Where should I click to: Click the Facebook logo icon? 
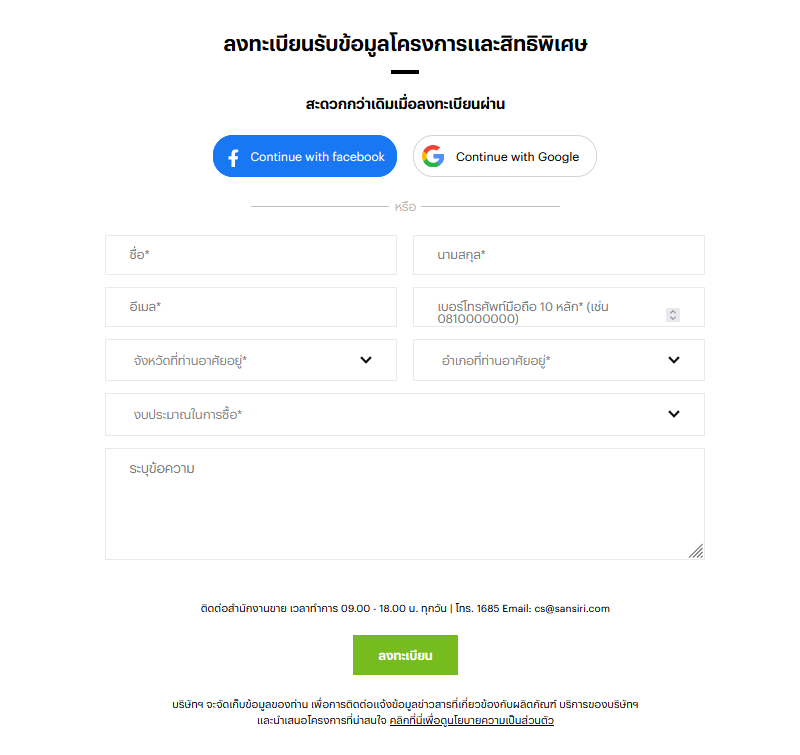tap(233, 158)
